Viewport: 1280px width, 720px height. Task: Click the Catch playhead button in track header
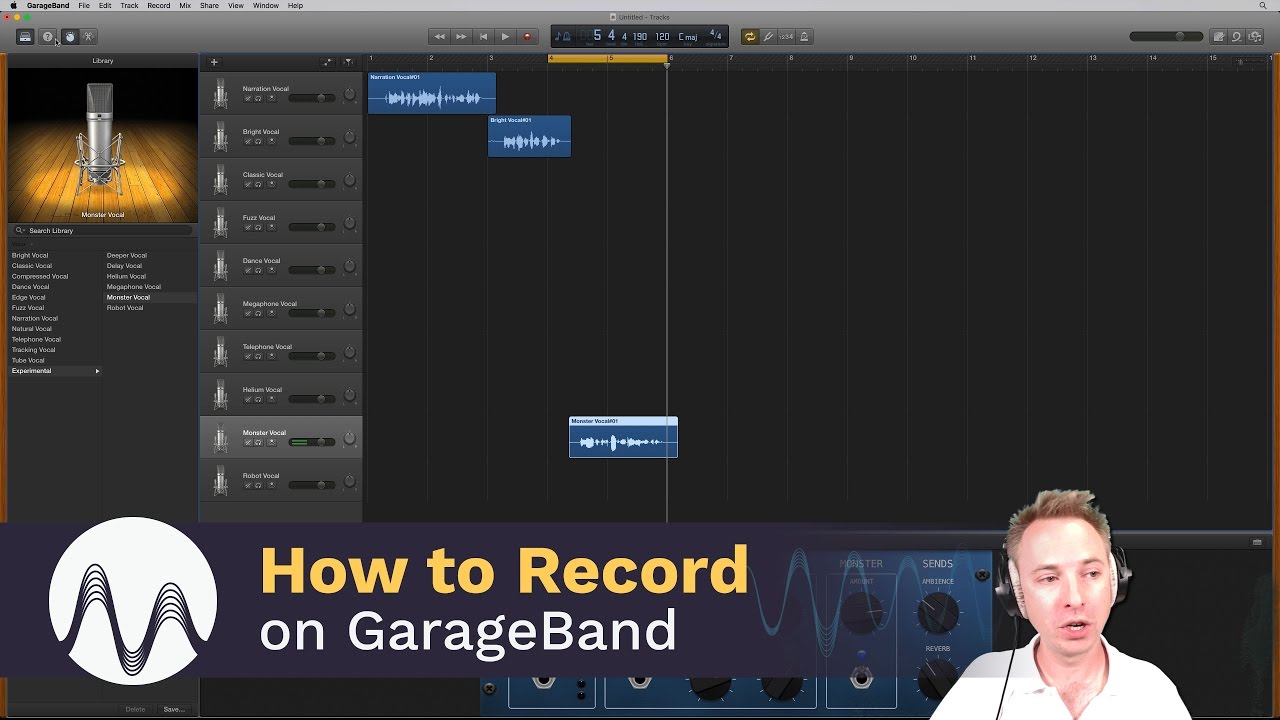tap(327, 62)
